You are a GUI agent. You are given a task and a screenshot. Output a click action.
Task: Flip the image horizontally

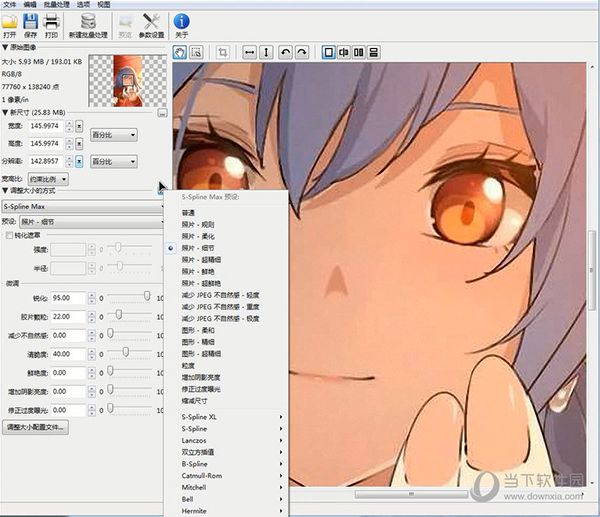click(x=249, y=52)
